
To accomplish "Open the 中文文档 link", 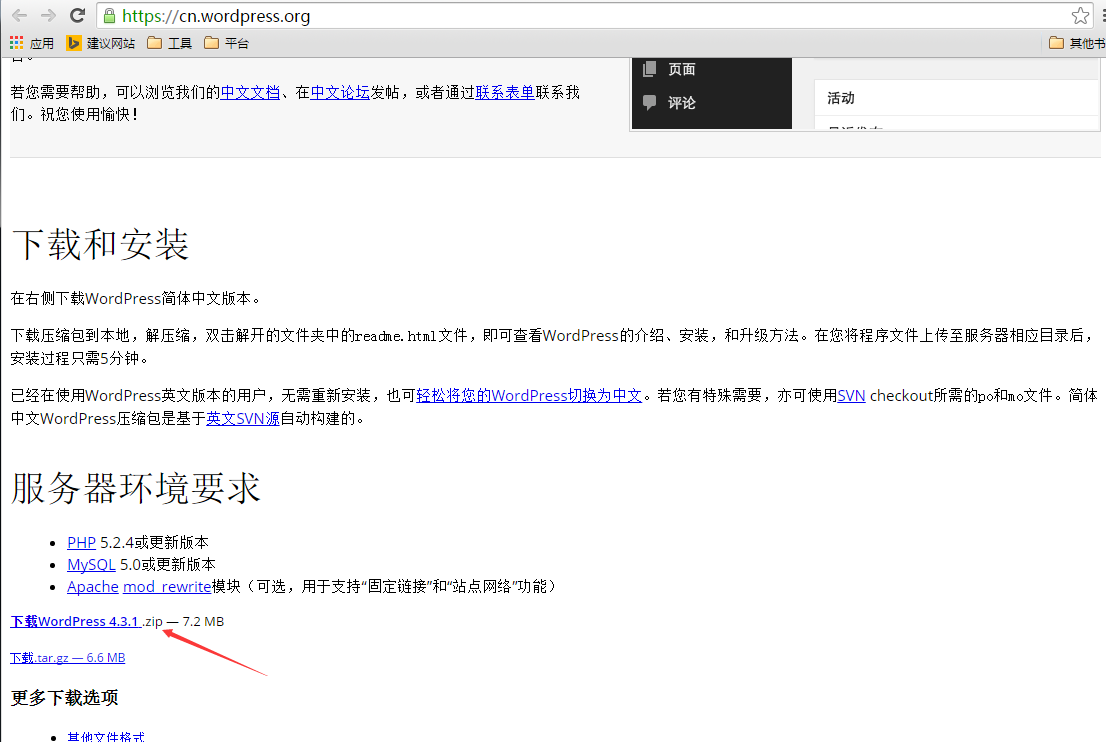I will point(250,92).
